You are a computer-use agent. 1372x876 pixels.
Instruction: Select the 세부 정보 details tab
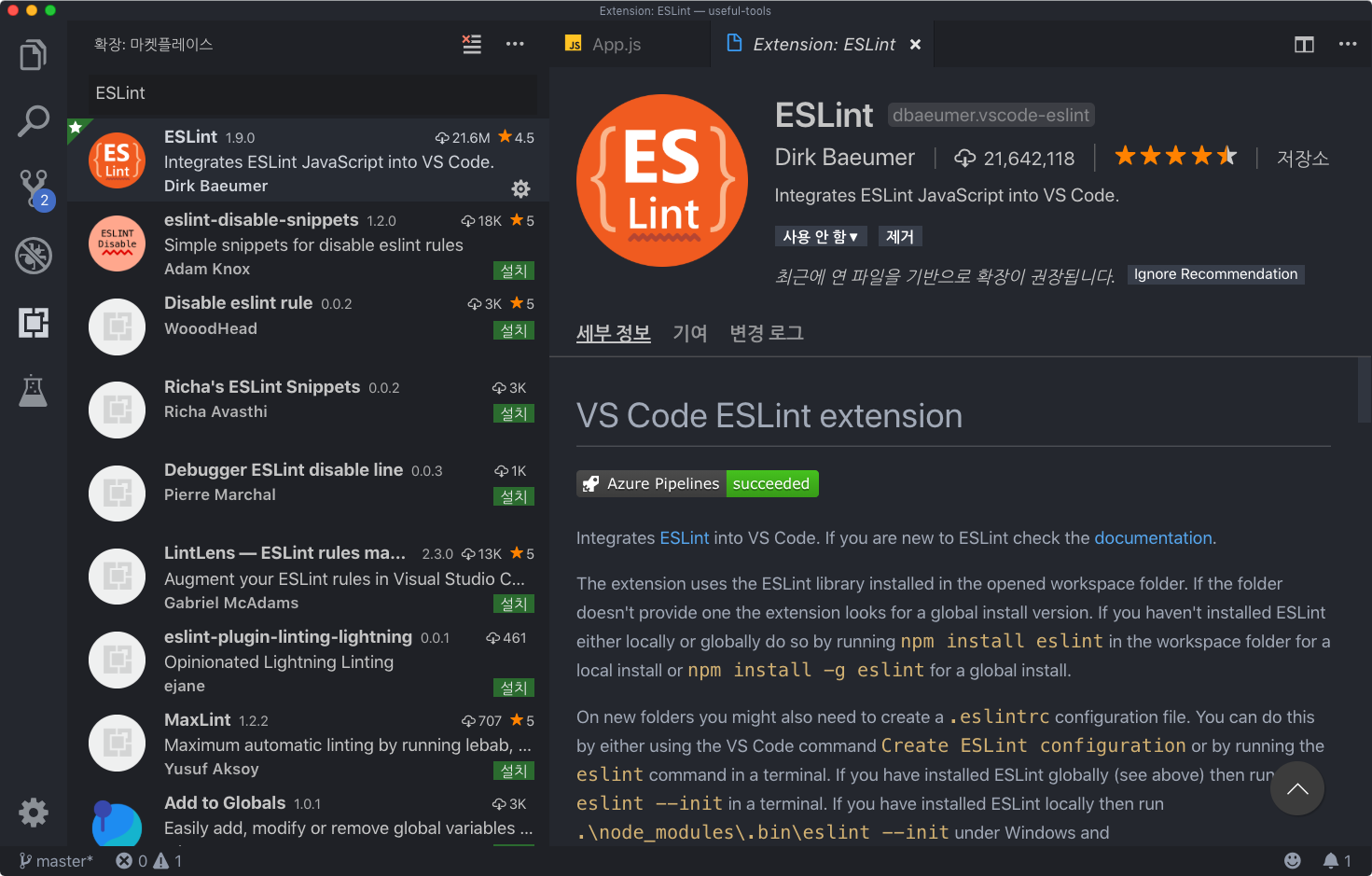[613, 333]
